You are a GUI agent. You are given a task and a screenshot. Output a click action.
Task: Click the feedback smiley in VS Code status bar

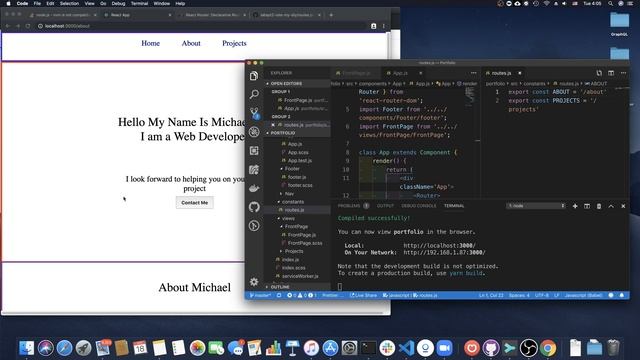(611, 295)
